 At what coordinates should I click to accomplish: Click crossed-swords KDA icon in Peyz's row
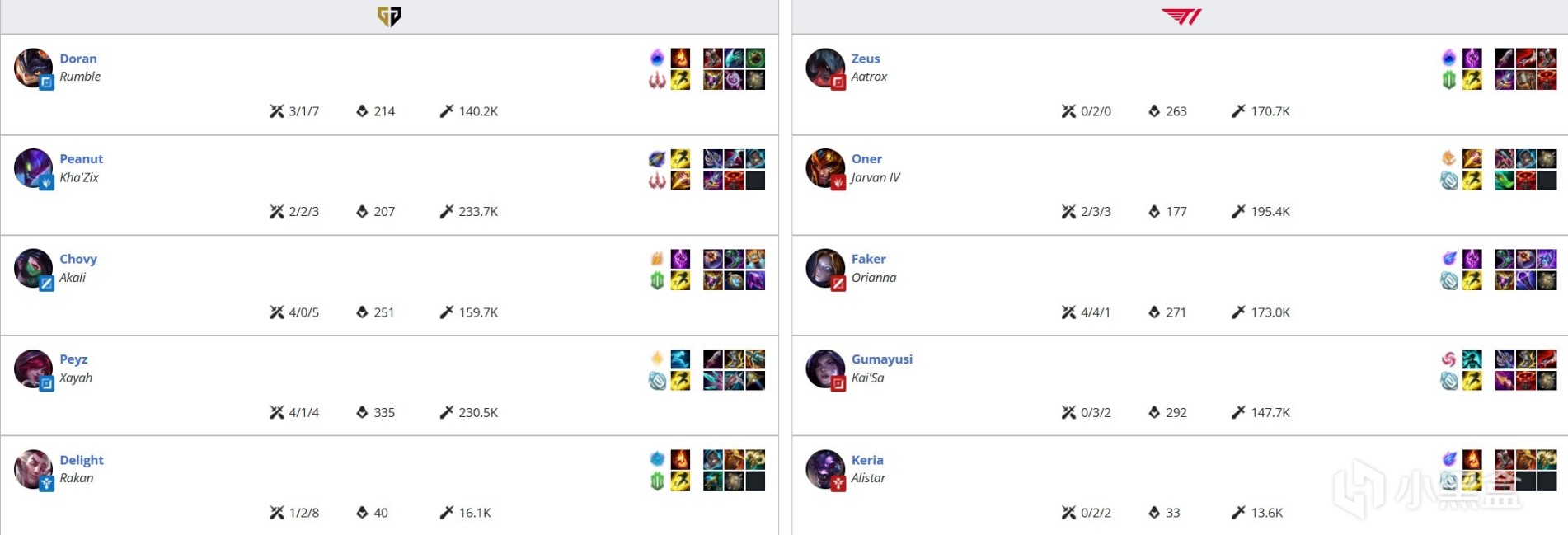pyautogui.click(x=276, y=412)
